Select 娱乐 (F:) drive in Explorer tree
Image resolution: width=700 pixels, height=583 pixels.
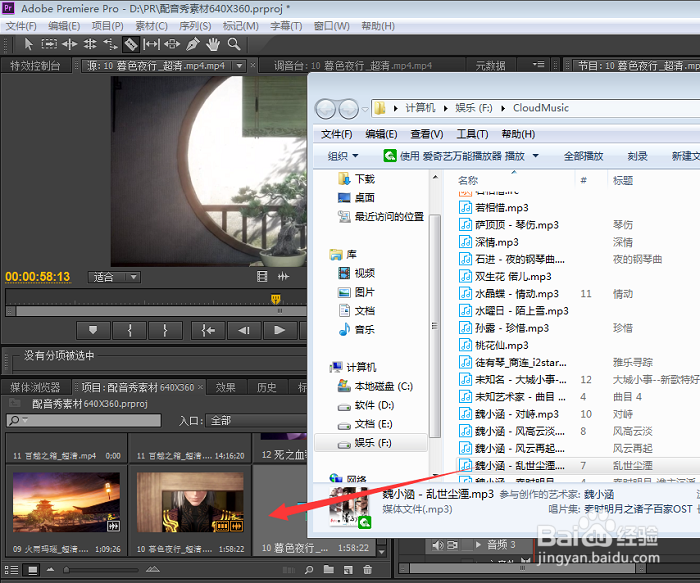371,443
